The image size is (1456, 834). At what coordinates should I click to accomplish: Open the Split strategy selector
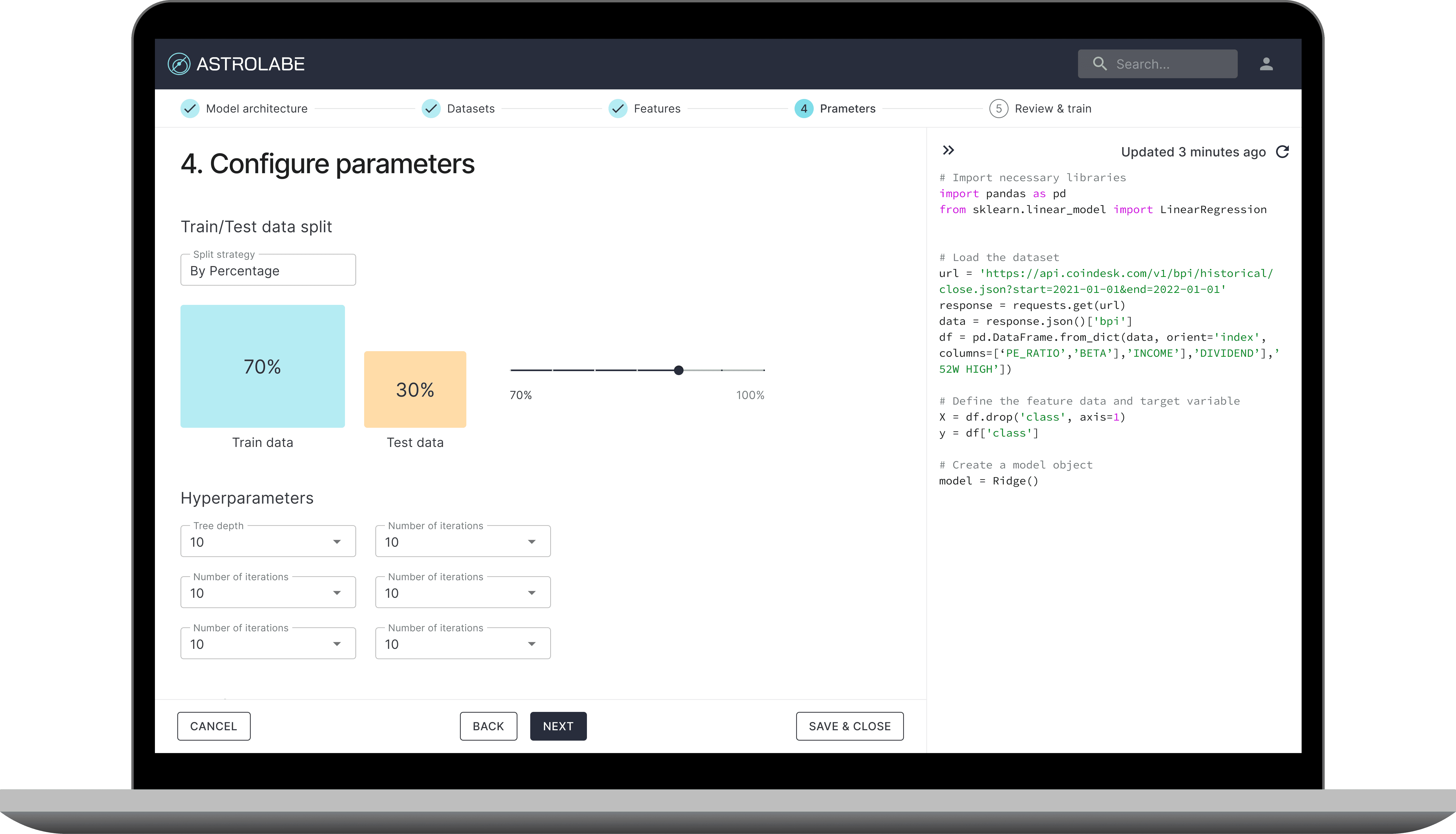(268, 270)
